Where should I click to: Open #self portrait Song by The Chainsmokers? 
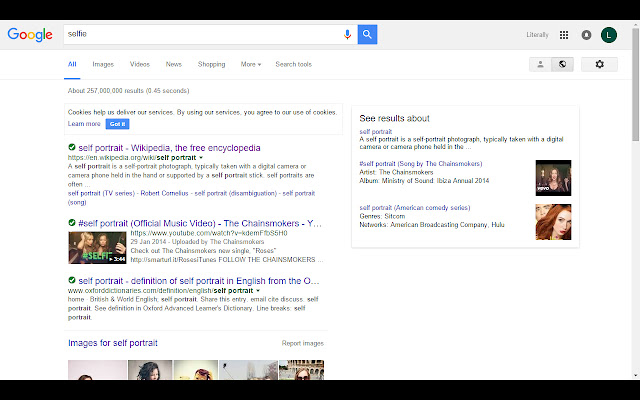click(x=420, y=163)
